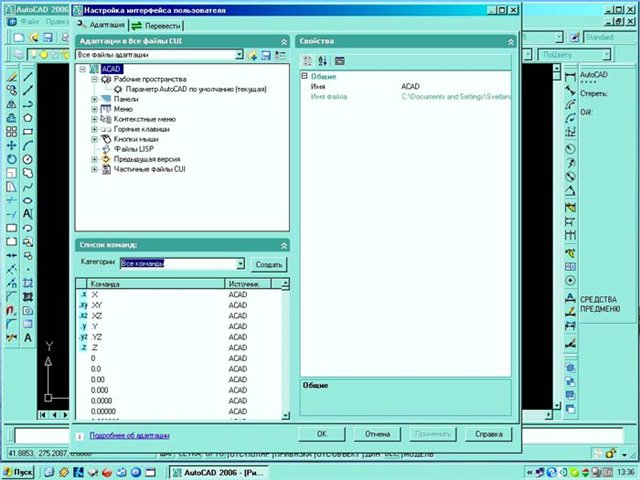Click the alphabetical sort icon in Свойства
The width and height of the screenshot is (640, 480).
click(323, 61)
